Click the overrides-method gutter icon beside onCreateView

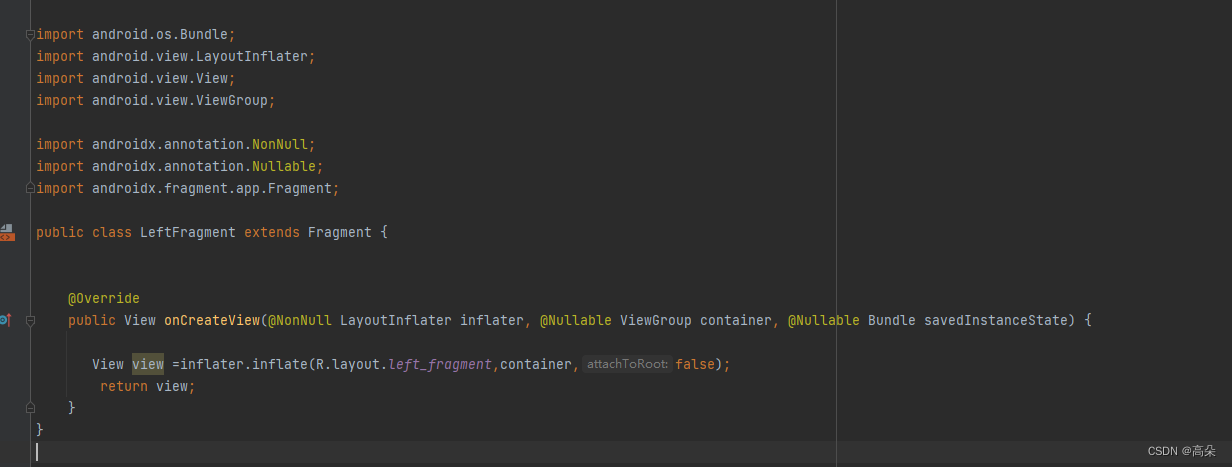pyautogui.click(x=5, y=320)
